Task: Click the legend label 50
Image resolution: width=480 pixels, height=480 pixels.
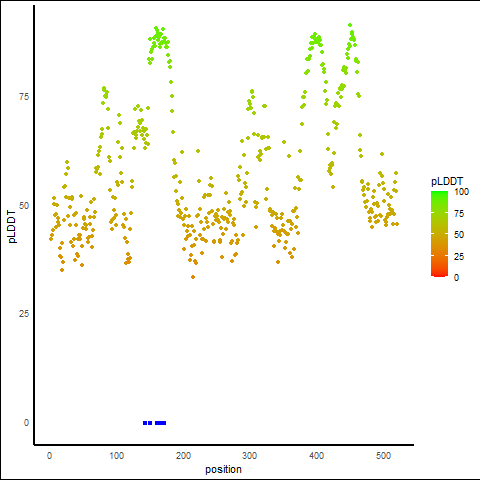Action: (x=459, y=235)
